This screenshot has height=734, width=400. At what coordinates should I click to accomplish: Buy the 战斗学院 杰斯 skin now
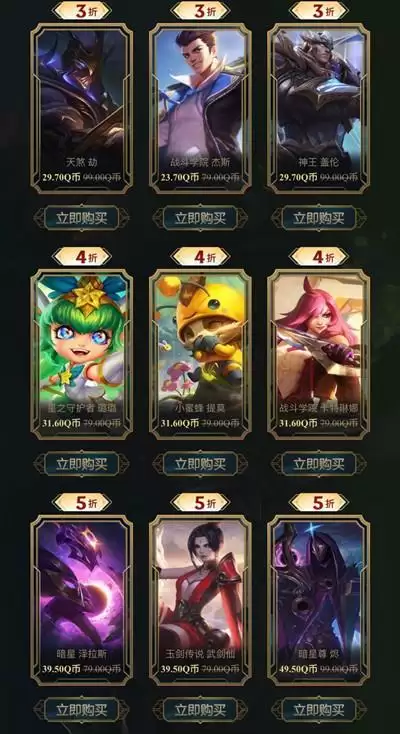coord(200,218)
